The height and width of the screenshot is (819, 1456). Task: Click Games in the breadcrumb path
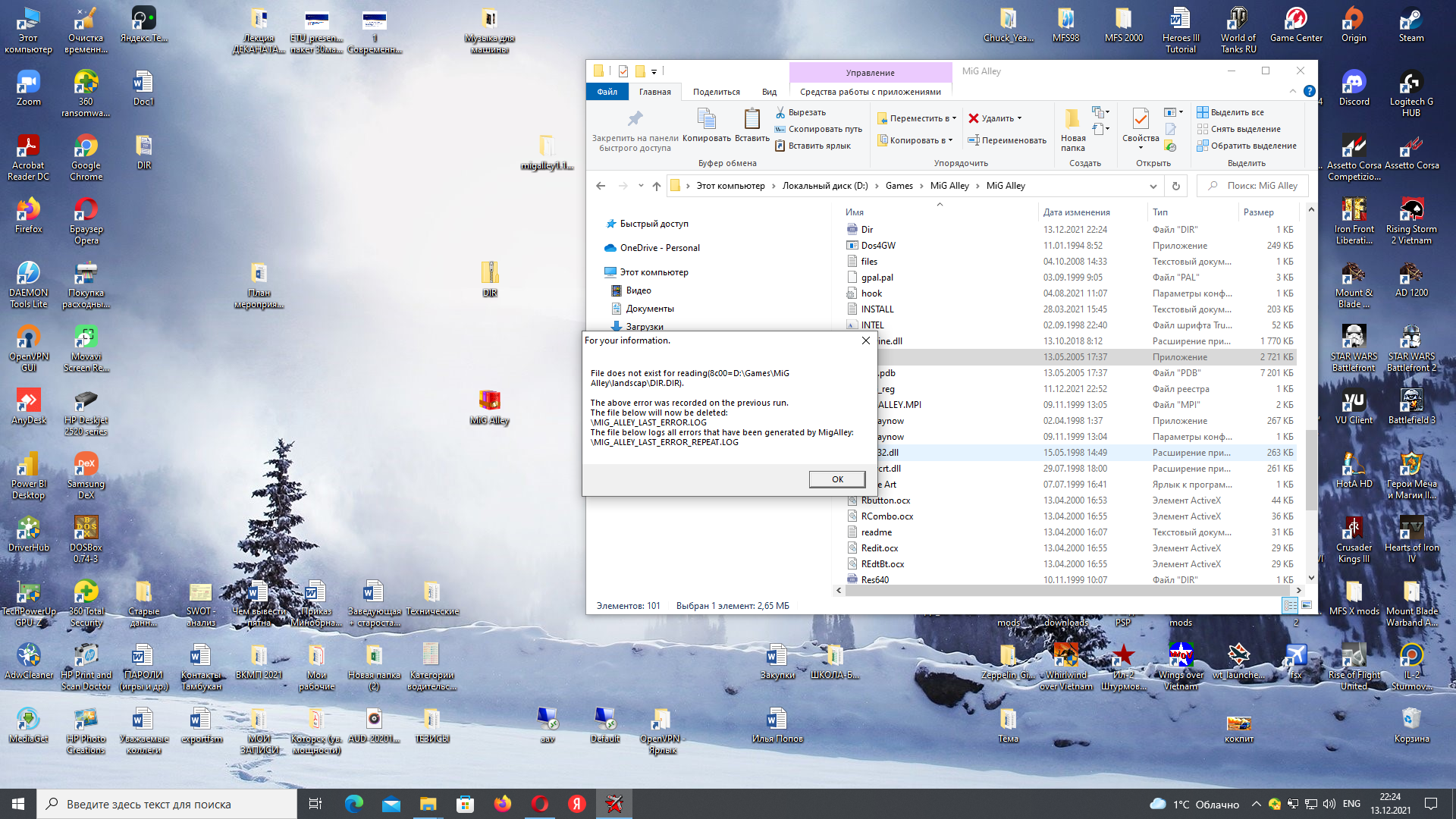899,186
